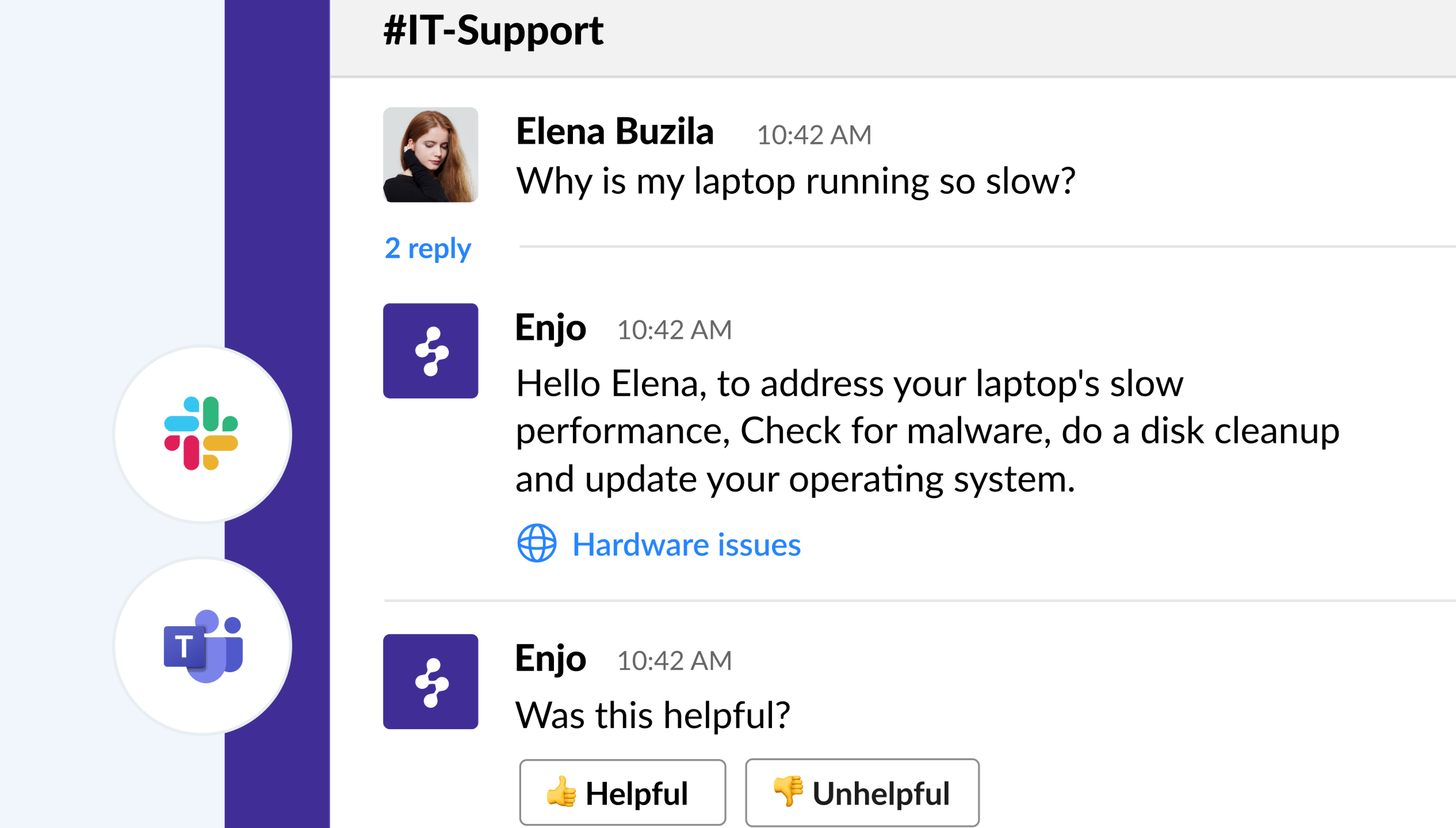The width and height of the screenshot is (1456, 828).
Task: Click Elena Buzila's username
Action: 614,132
